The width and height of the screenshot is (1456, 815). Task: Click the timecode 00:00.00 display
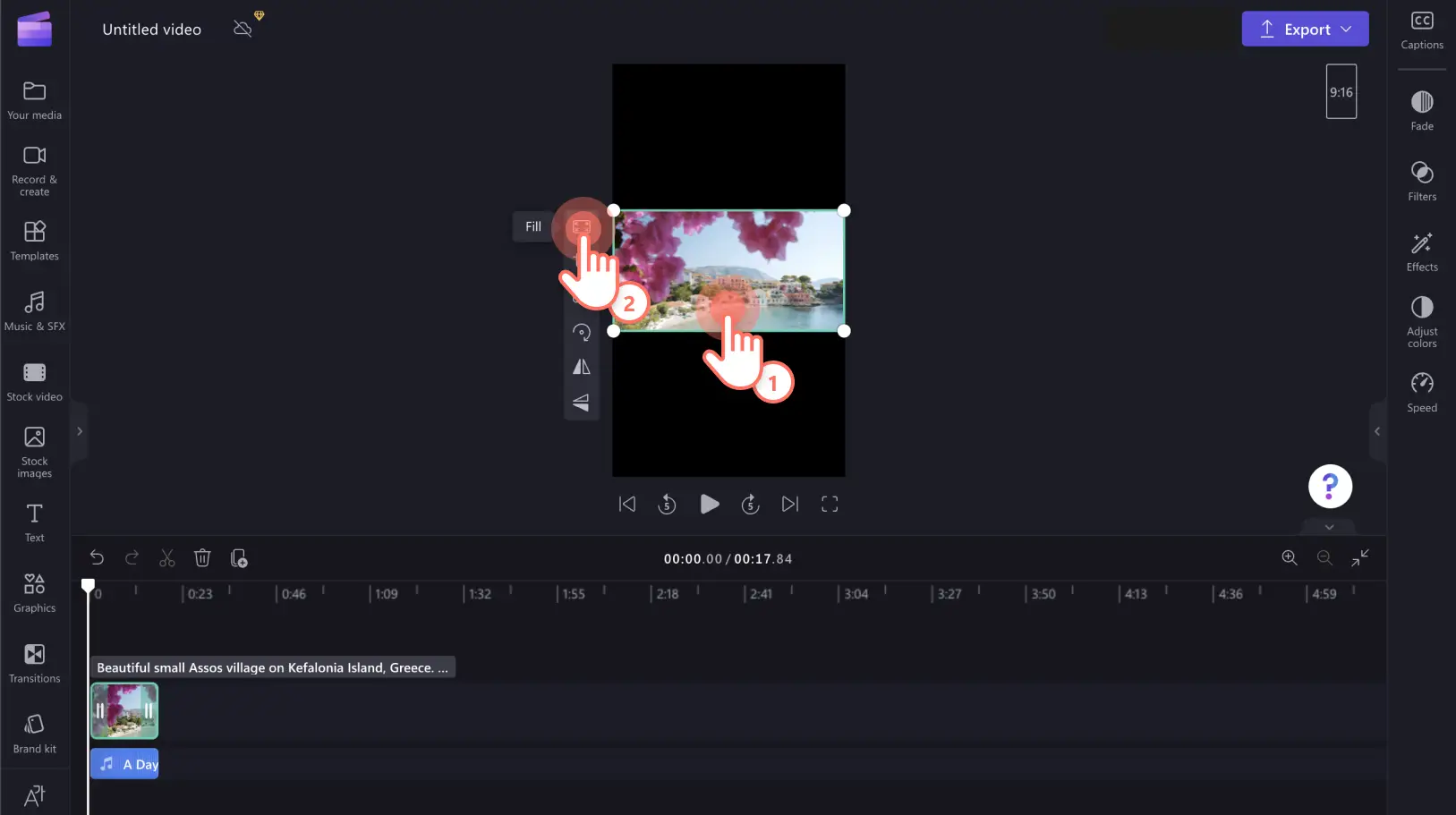click(693, 559)
